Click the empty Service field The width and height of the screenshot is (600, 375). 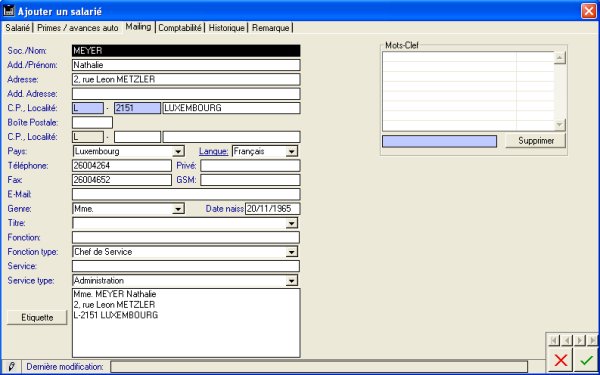[186, 266]
